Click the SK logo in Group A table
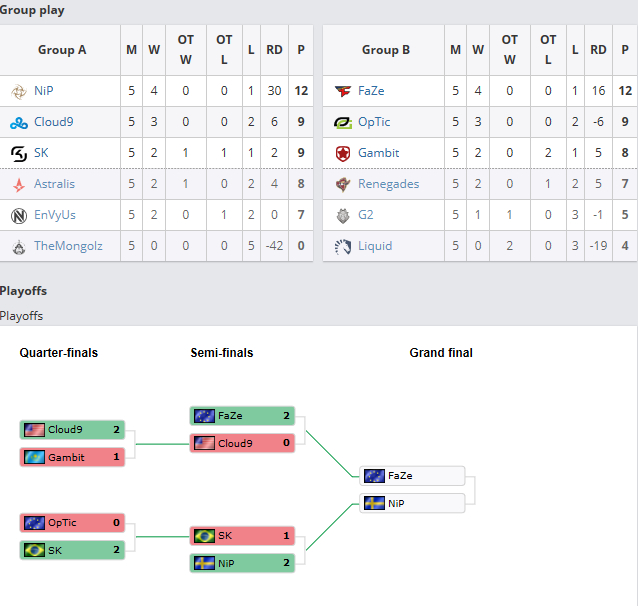Screen dimensions: 638x606 click(x=18, y=153)
